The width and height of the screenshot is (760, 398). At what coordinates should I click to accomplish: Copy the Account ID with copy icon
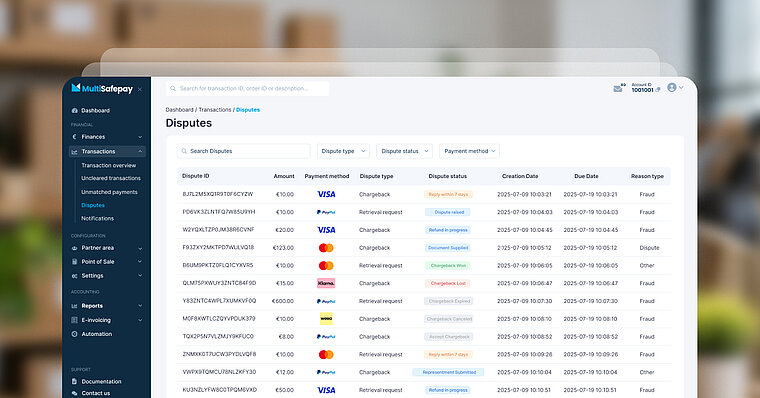[x=658, y=90]
